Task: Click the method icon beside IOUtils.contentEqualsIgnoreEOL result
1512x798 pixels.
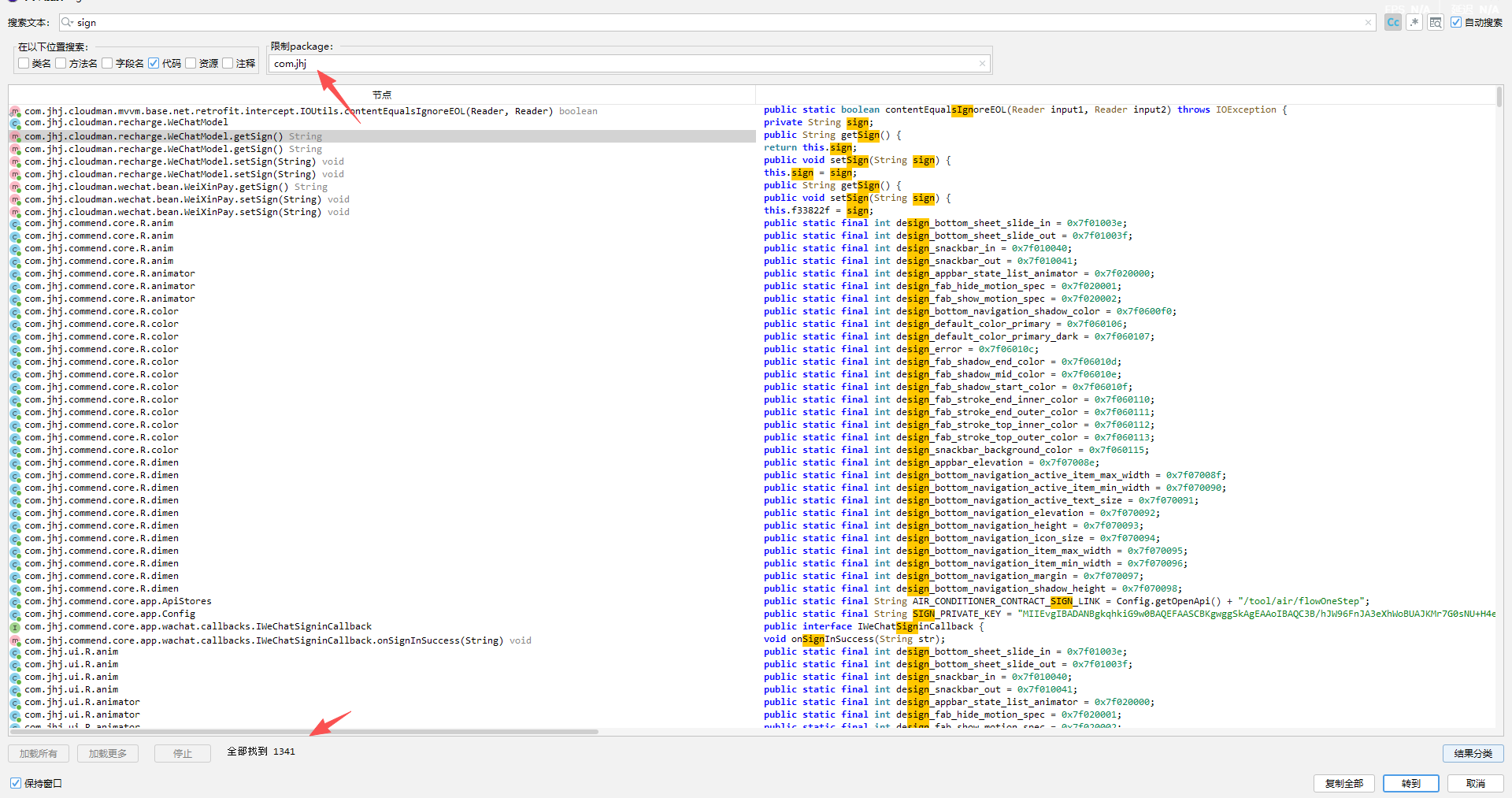Action: click(15, 112)
